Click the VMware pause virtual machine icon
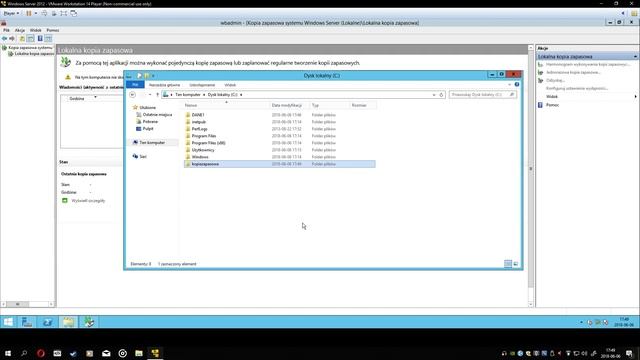This screenshot has height=360, width=640. point(29,13)
